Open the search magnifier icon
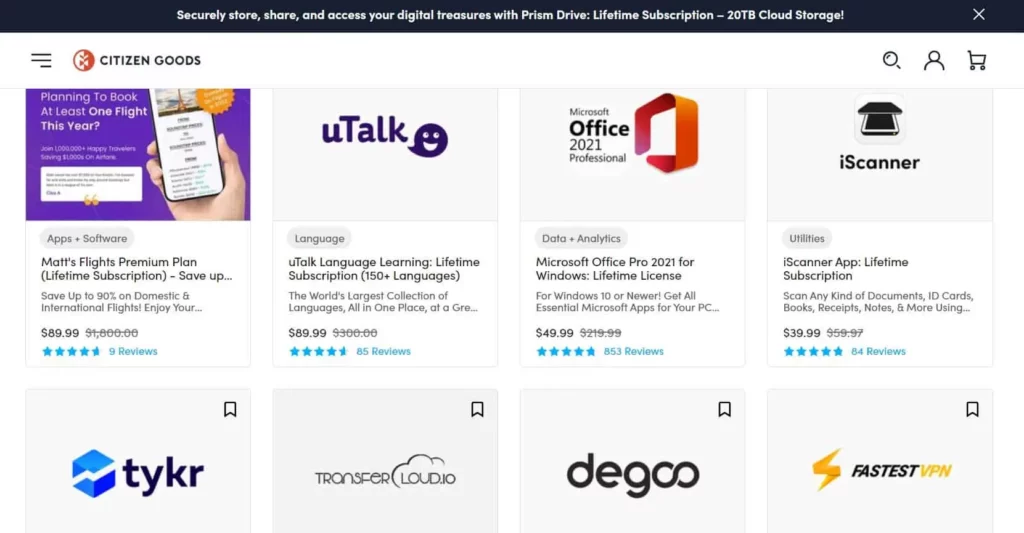 pyautogui.click(x=891, y=60)
